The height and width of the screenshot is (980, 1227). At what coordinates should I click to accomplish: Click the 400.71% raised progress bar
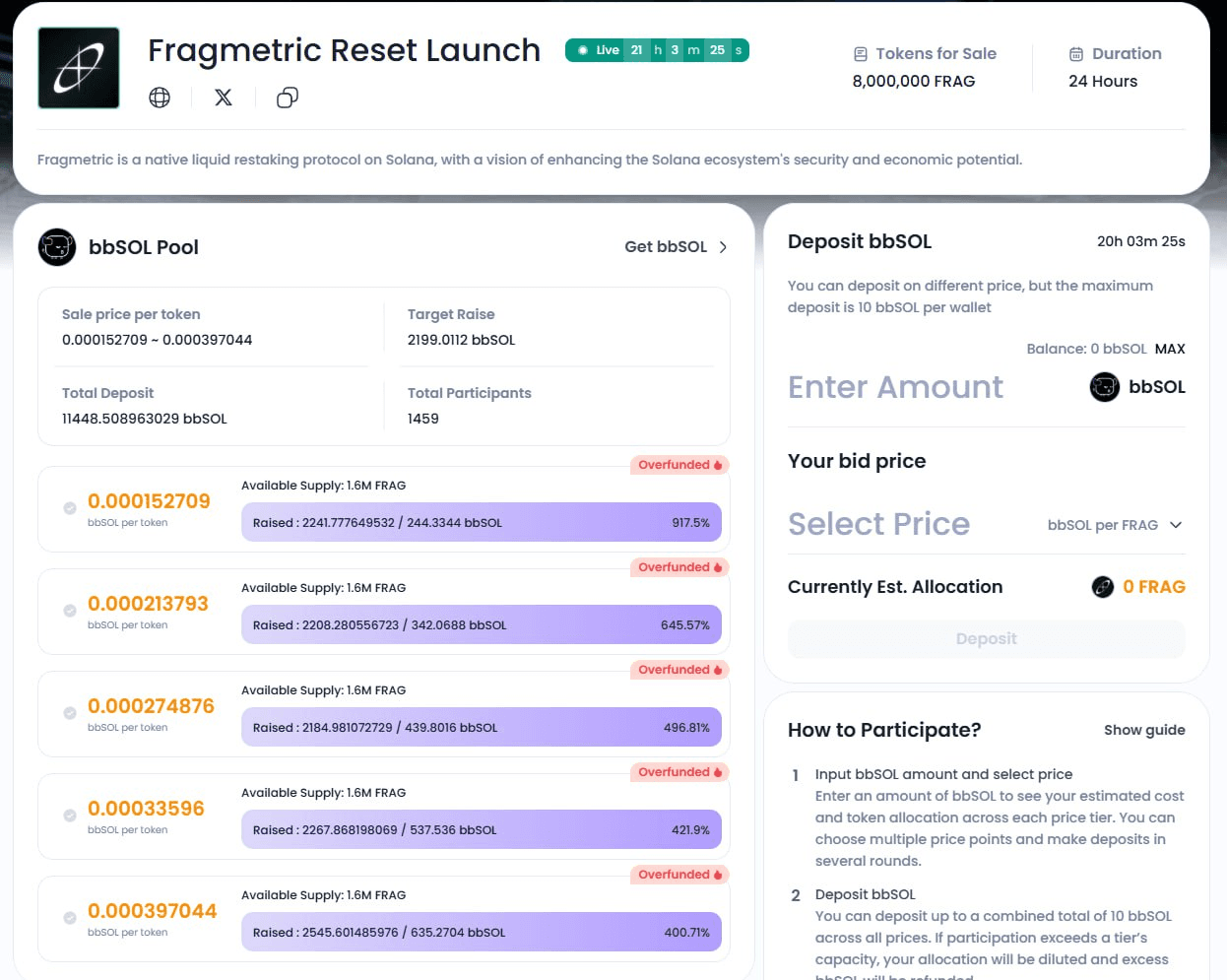pos(482,933)
